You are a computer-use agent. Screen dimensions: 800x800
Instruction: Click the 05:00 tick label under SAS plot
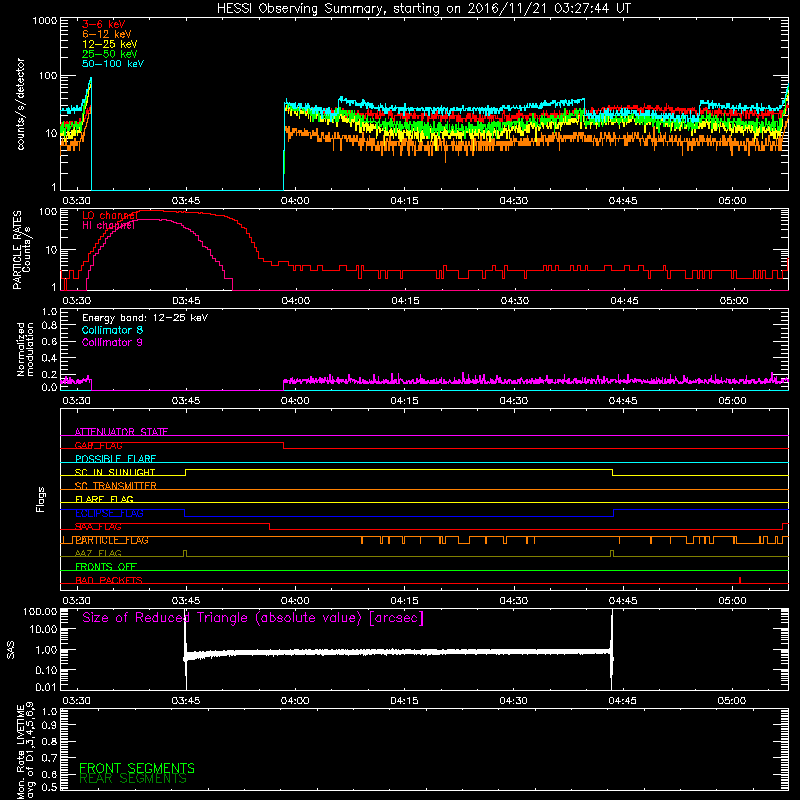click(x=732, y=701)
